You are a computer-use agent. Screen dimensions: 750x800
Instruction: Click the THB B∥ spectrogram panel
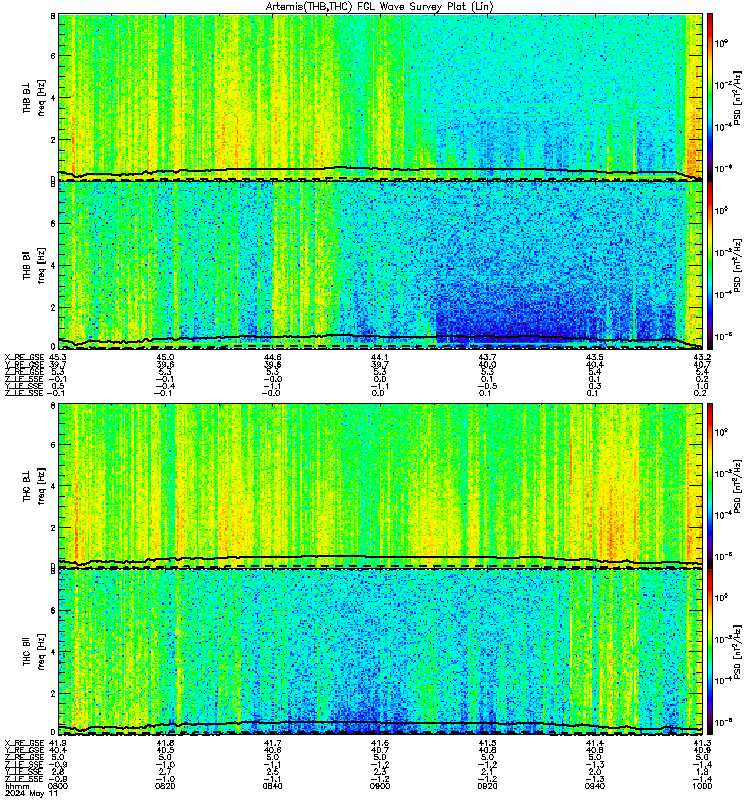pyautogui.click(x=381, y=265)
